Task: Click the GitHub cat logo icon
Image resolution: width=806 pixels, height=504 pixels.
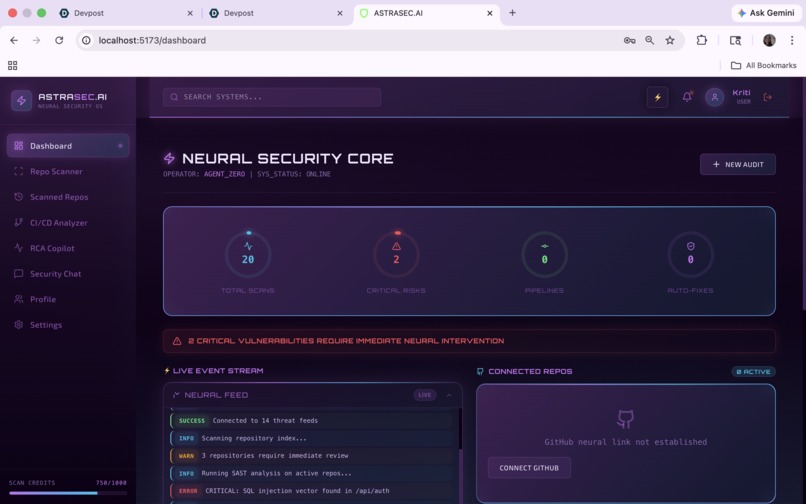Action: point(625,419)
